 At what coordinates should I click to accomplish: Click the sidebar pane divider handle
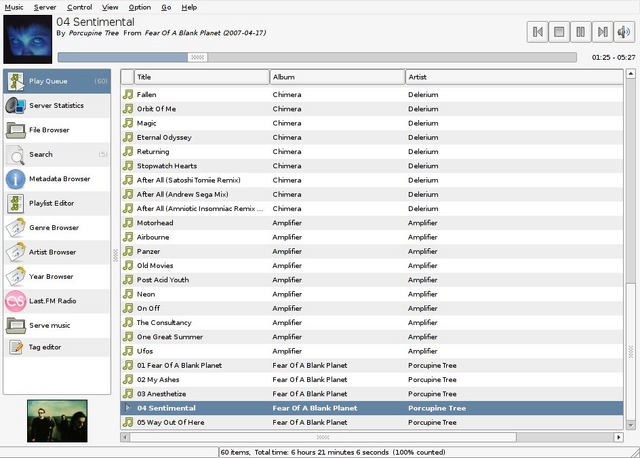116,255
